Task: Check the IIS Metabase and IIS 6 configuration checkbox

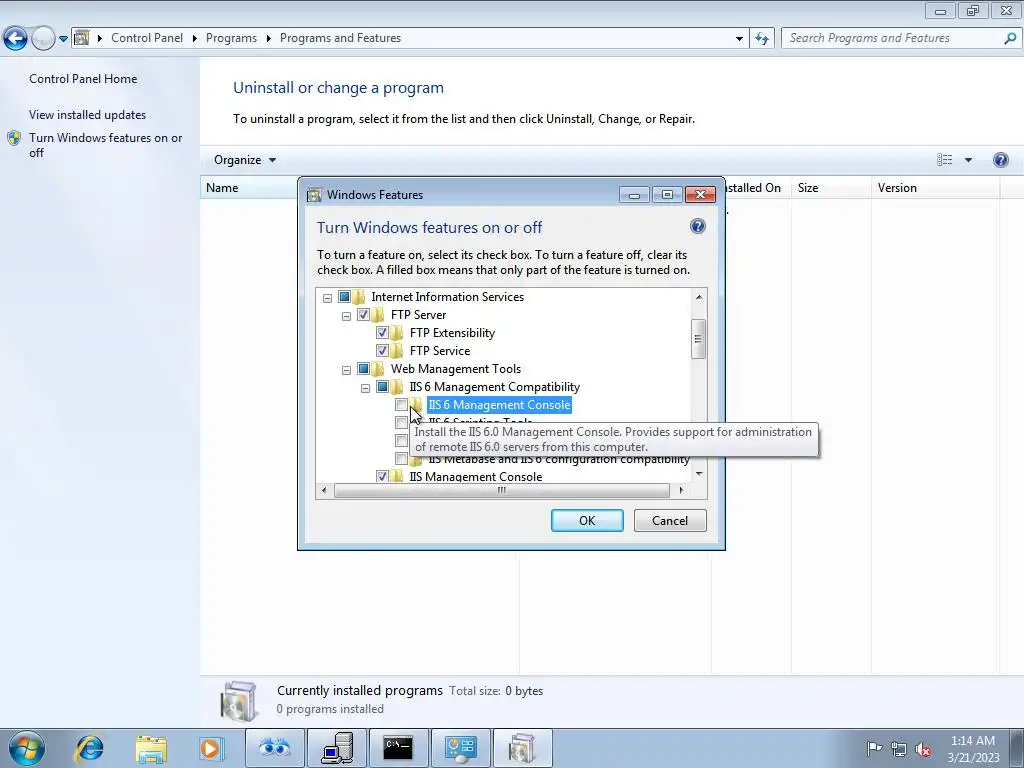Action: click(401, 459)
